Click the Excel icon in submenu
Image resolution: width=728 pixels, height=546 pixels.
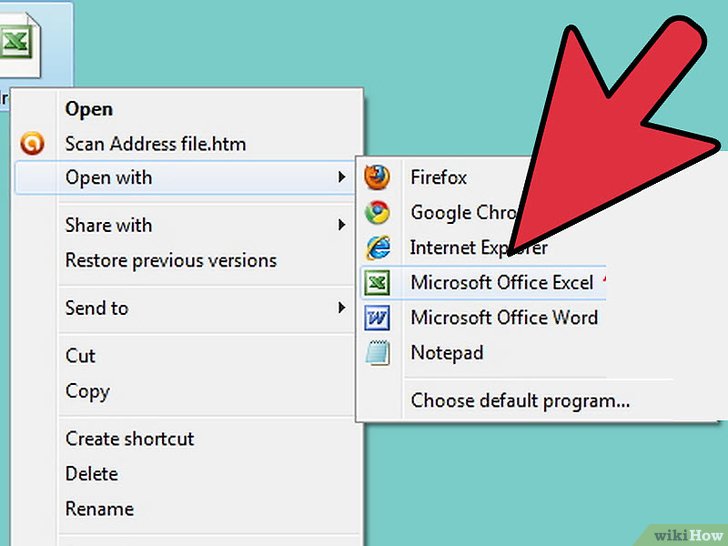point(377,283)
